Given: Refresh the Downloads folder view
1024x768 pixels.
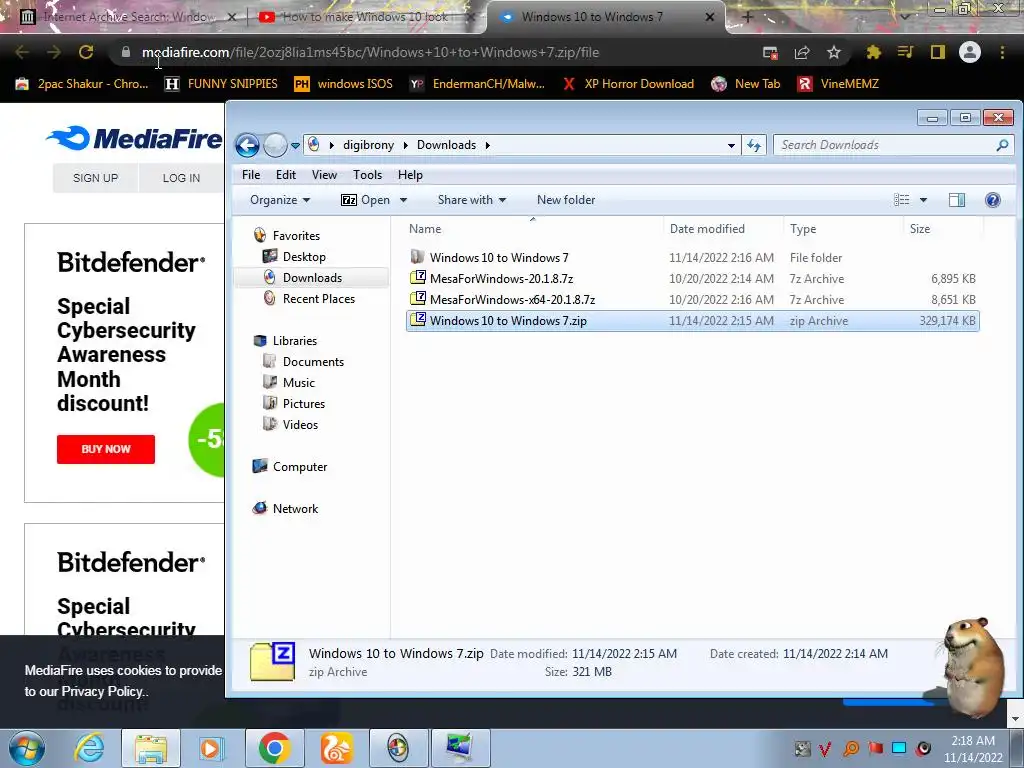Looking at the screenshot, I should tap(754, 146).
